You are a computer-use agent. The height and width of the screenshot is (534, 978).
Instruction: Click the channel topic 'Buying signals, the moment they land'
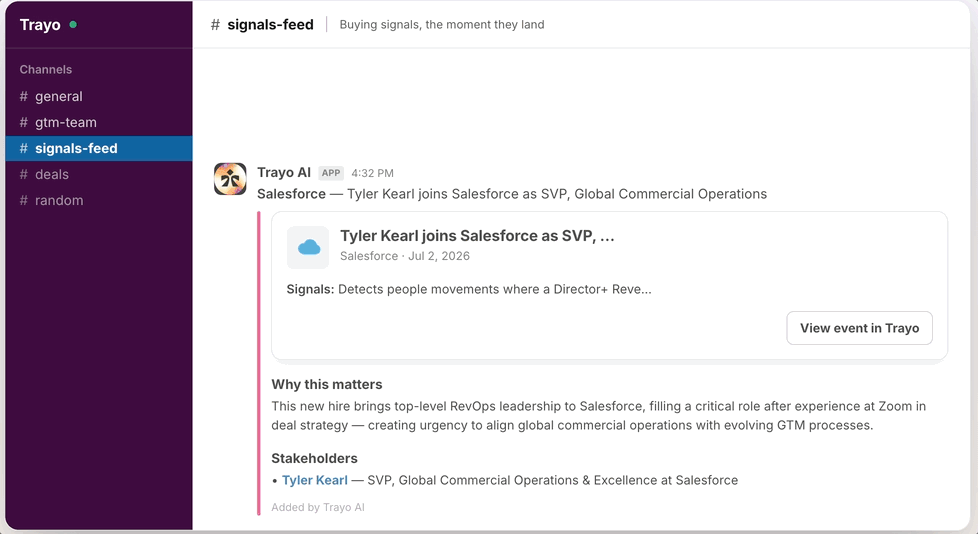(x=442, y=25)
